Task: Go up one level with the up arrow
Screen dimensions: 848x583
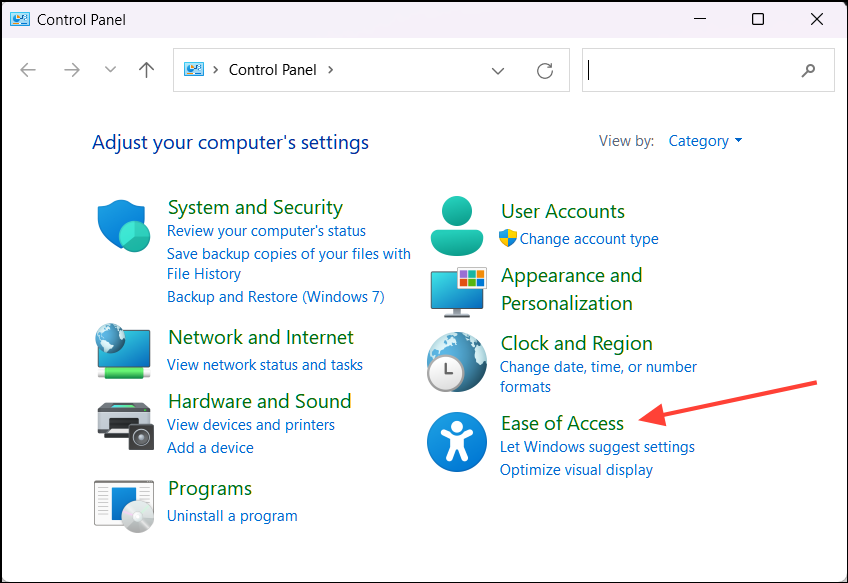Action: click(x=146, y=70)
